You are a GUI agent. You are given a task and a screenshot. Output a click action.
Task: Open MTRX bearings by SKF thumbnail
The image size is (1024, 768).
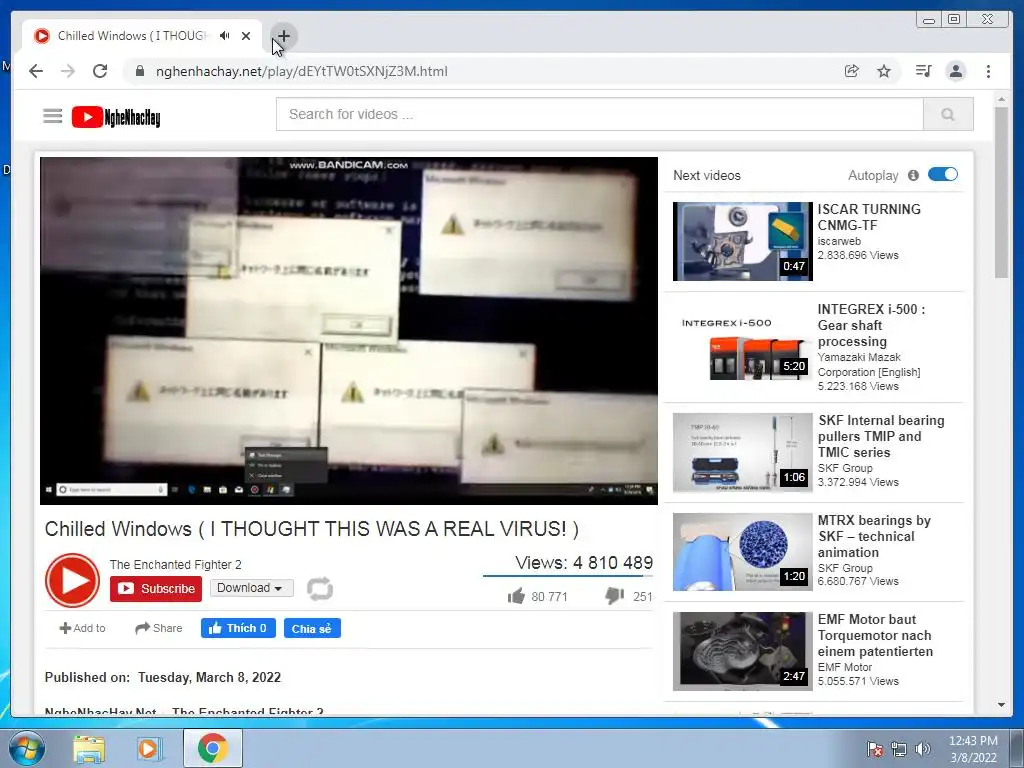[743, 552]
